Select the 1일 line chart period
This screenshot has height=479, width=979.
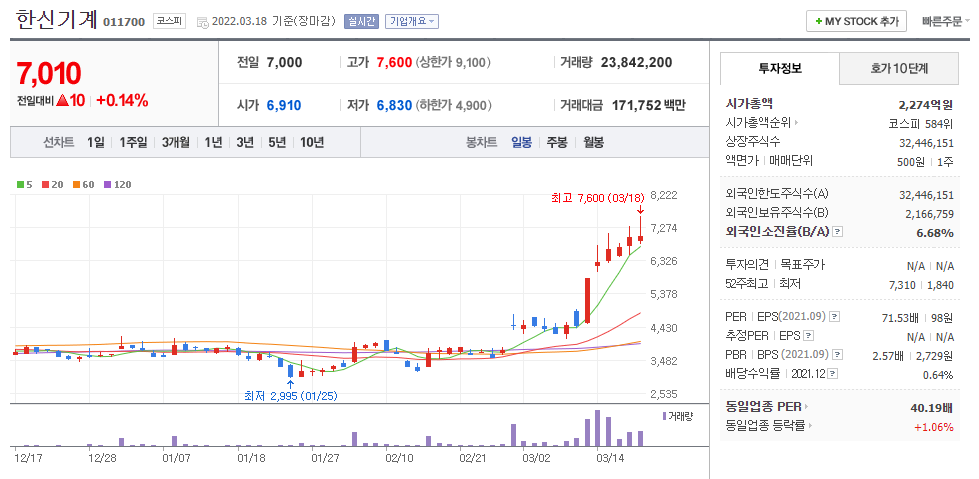tap(96, 142)
